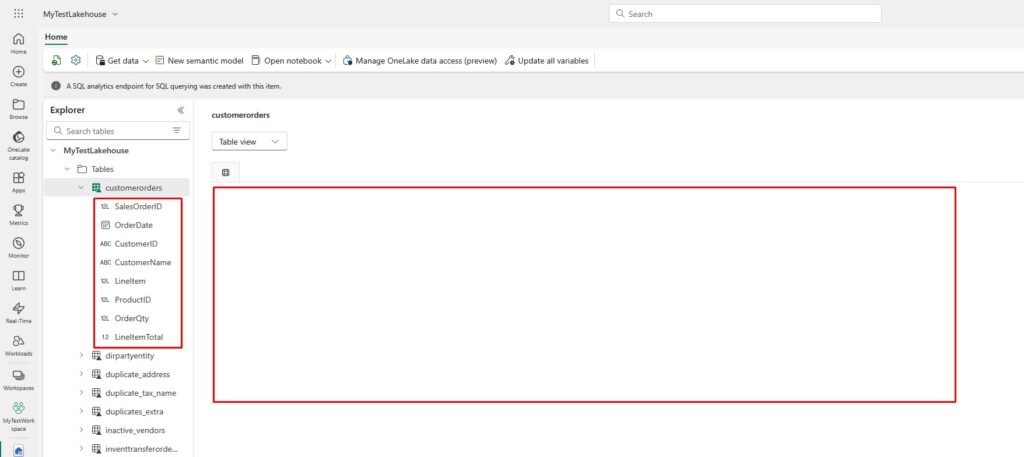Click Update all variables button

(547, 61)
